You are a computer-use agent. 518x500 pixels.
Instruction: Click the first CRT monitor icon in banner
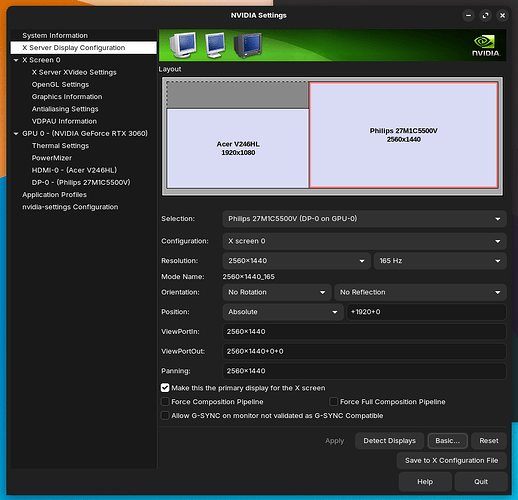183,45
